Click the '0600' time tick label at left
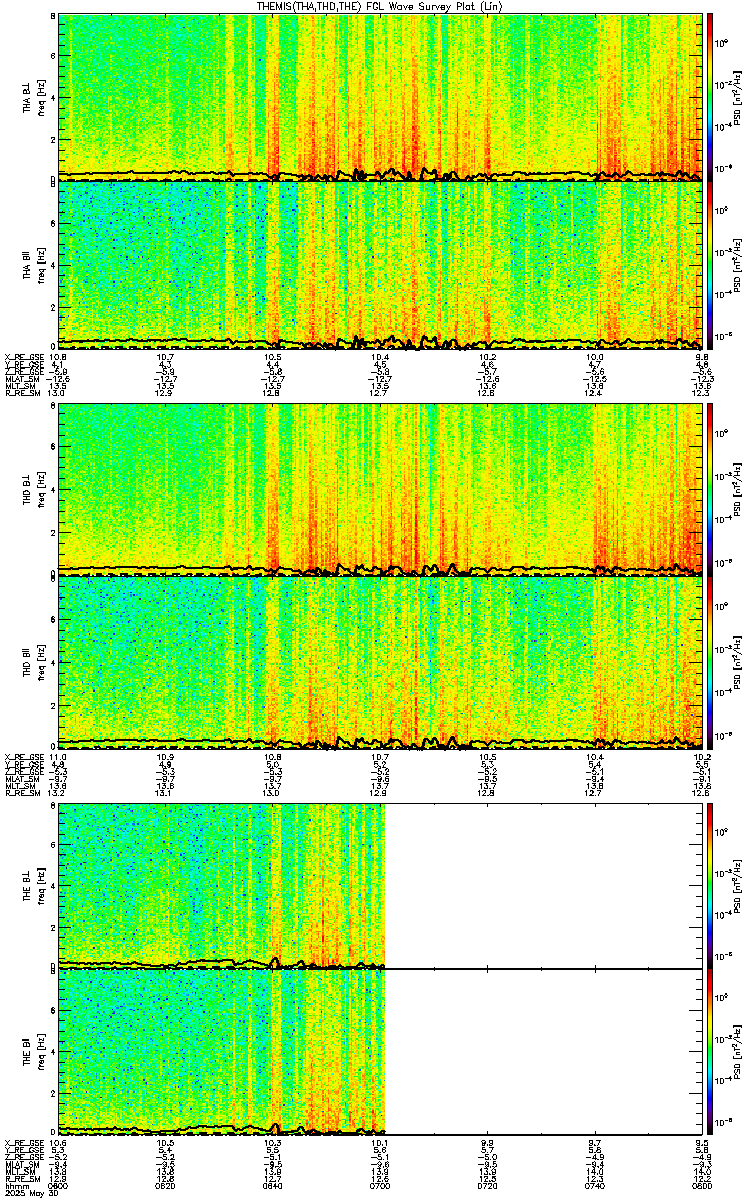 60,1185
